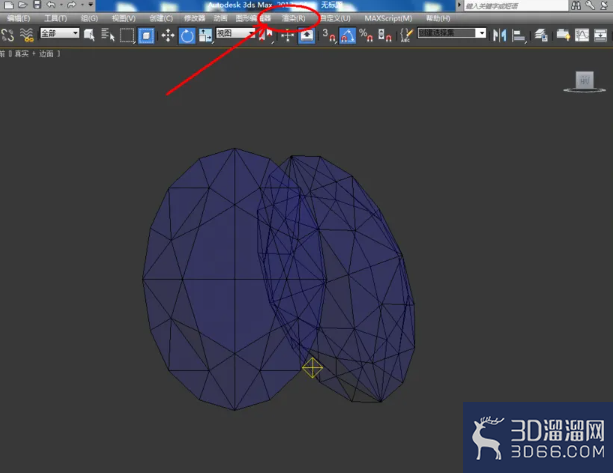Open the 组(G) menu

[x=89, y=18]
